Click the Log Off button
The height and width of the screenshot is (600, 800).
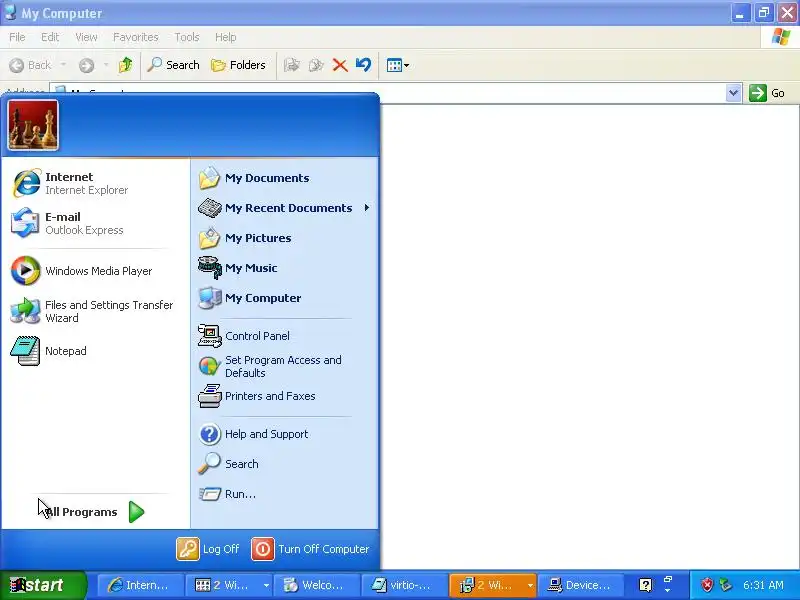[x=208, y=549]
